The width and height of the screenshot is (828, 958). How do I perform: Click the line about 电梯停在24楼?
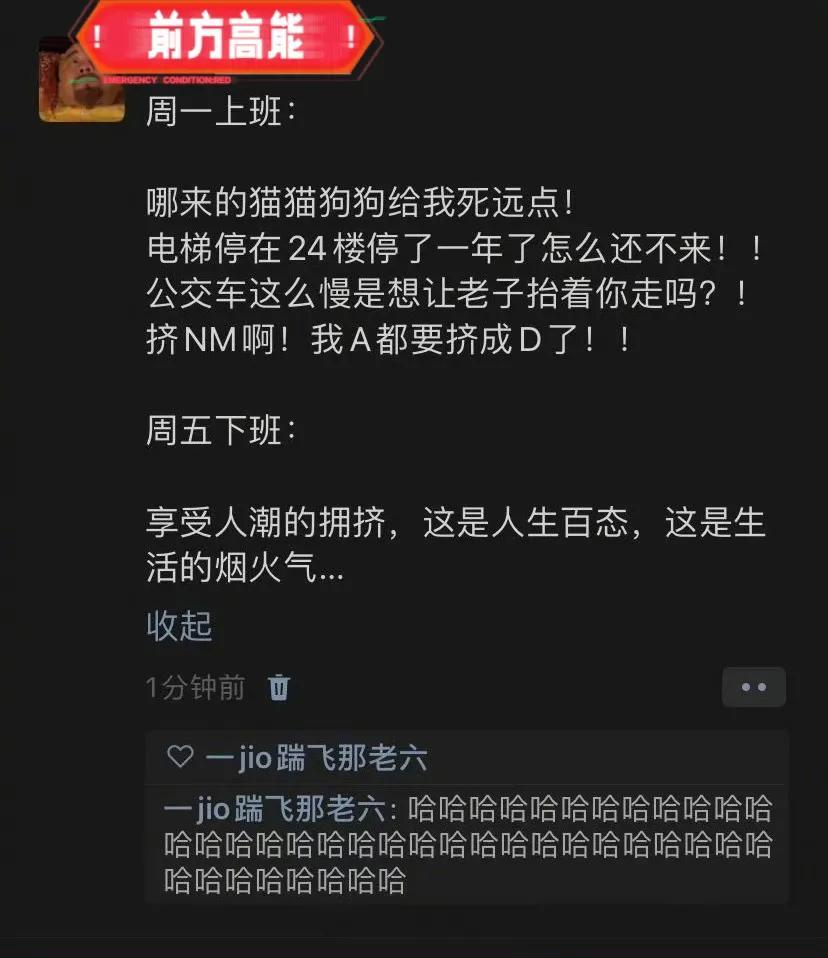[x=455, y=249]
